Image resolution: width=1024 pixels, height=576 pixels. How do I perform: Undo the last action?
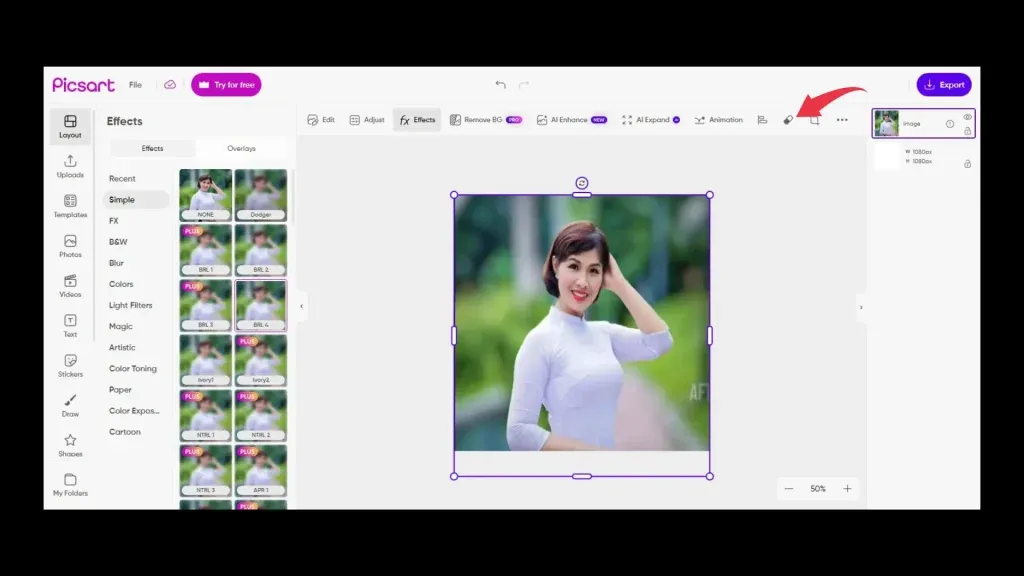[x=500, y=84]
